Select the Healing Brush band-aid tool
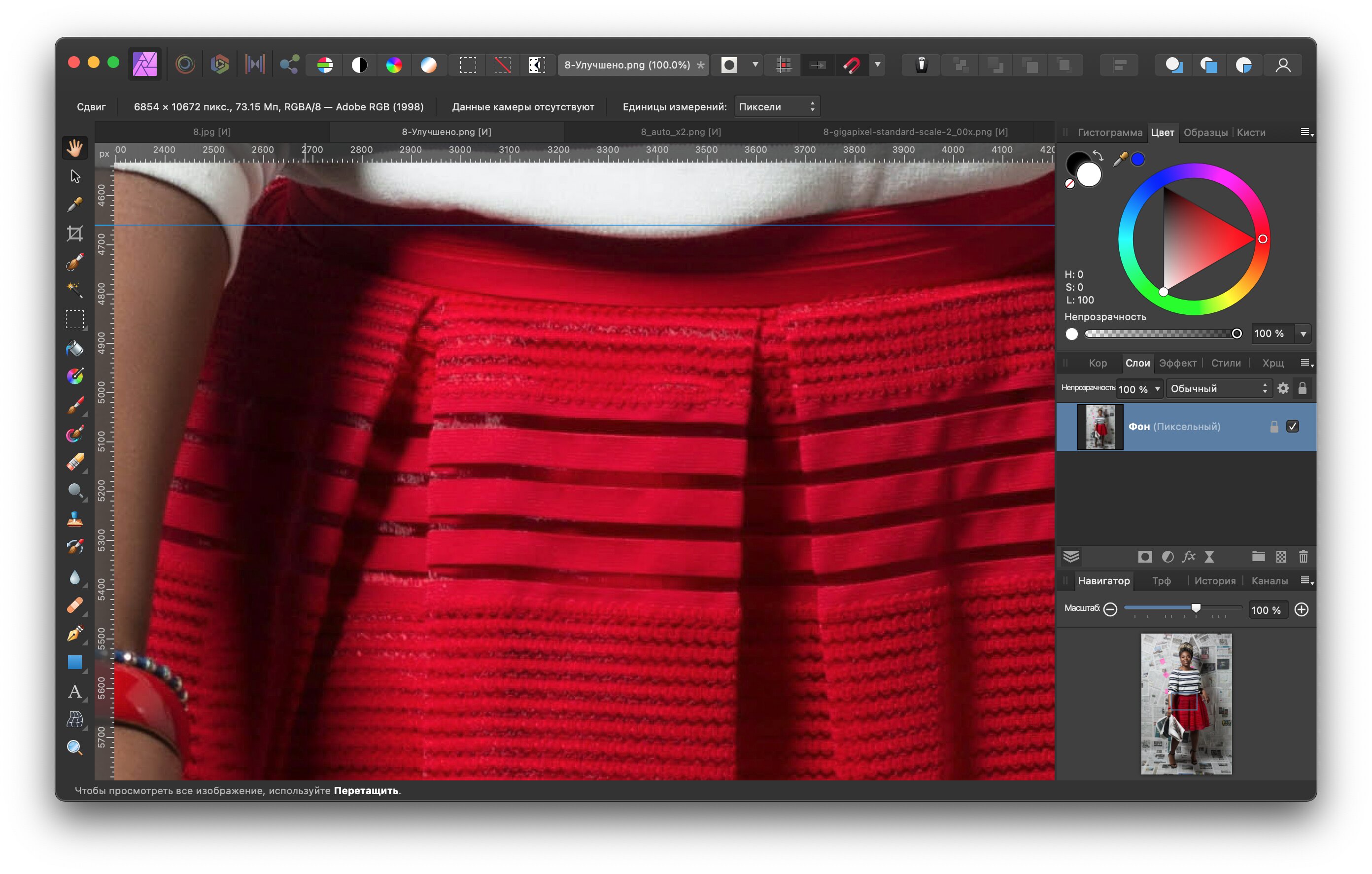Screen dimensions: 1372x874 point(74,605)
